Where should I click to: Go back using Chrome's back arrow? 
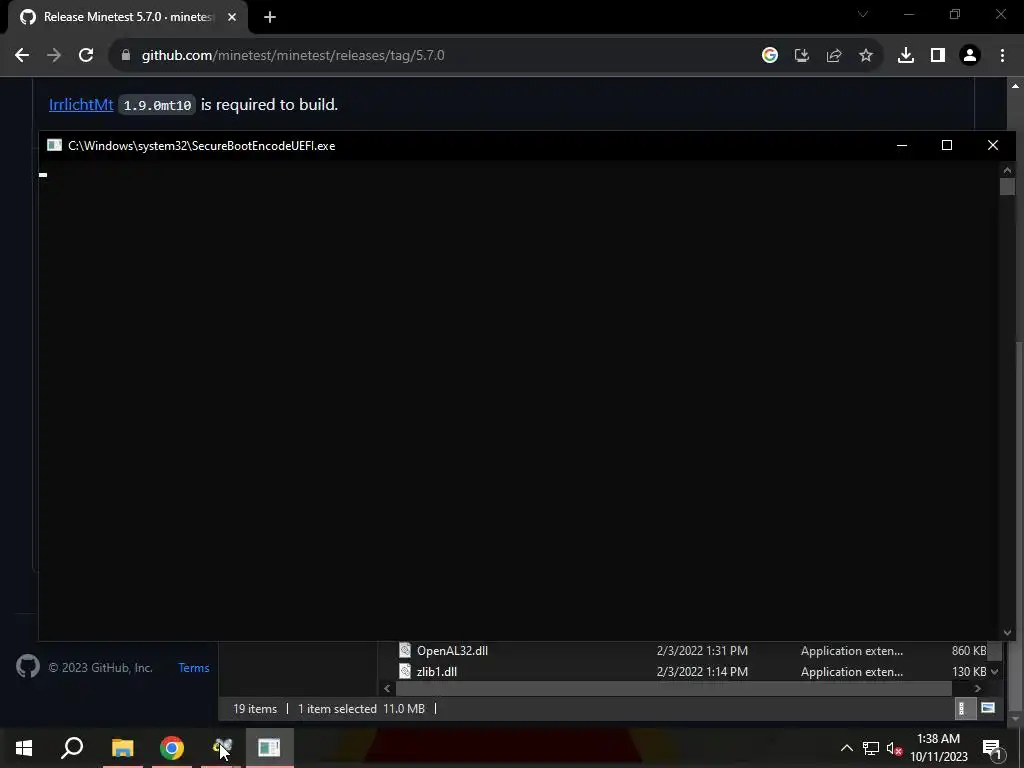click(22, 56)
